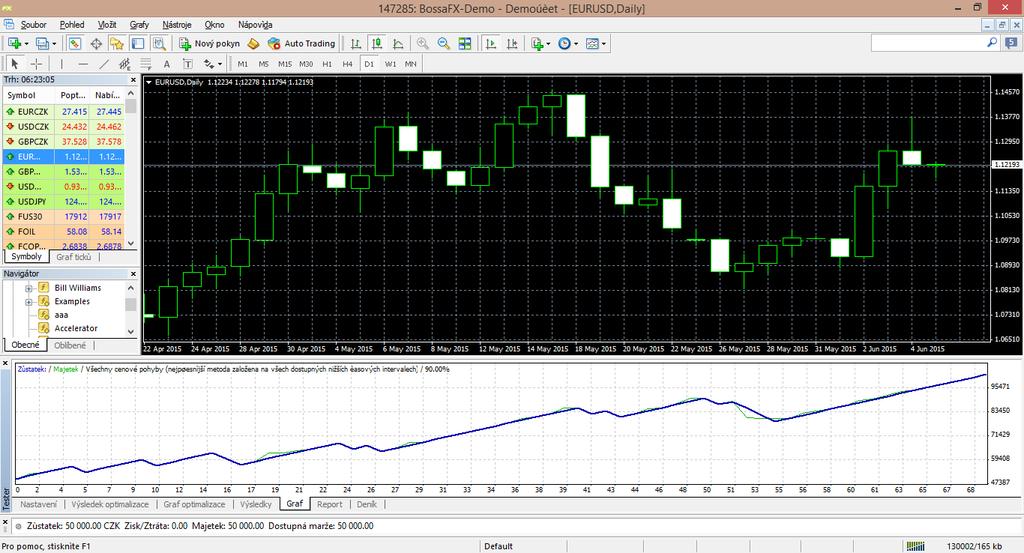The width and height of the screenshot is (1024, 553).
Task: Expand the Examples tree node
Action: [29, 302]
